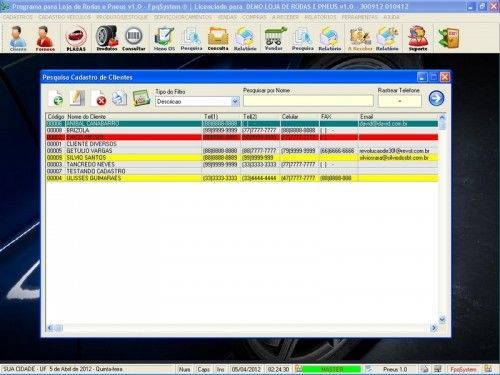The height and width of the screenshot is (375, 500).
Task: Click the Rastrear Telefone field
Action: pos(400,101)
